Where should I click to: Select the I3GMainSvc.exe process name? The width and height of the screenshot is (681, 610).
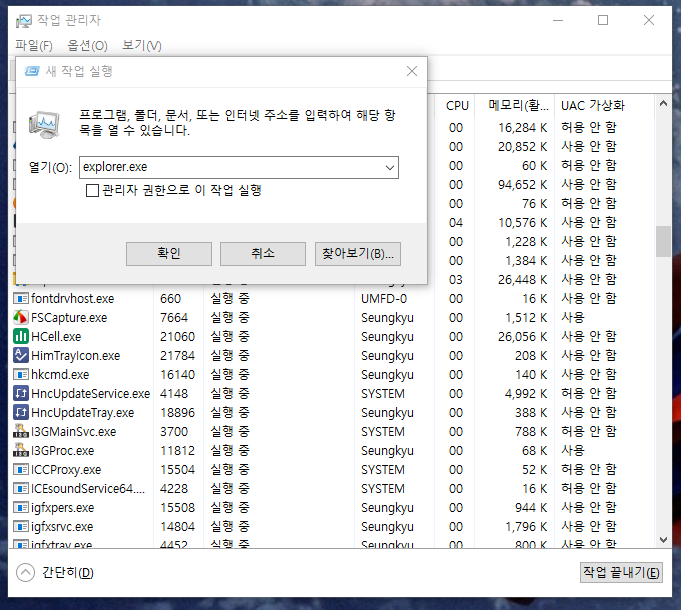point(73,432)
